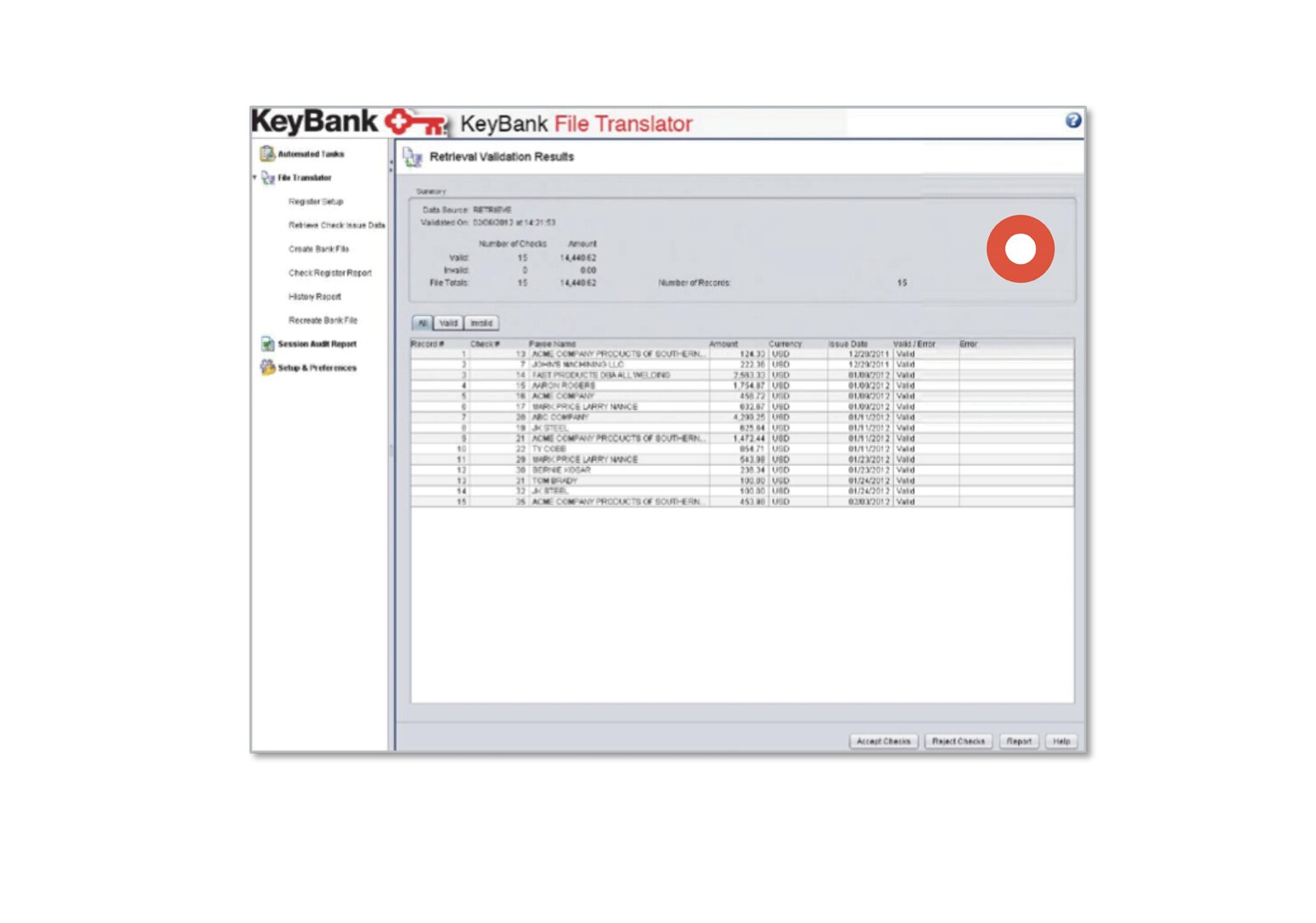1316x923 pixels.
Task: Click the Retrieval Validation Results icon
Action: pos(413,156)
